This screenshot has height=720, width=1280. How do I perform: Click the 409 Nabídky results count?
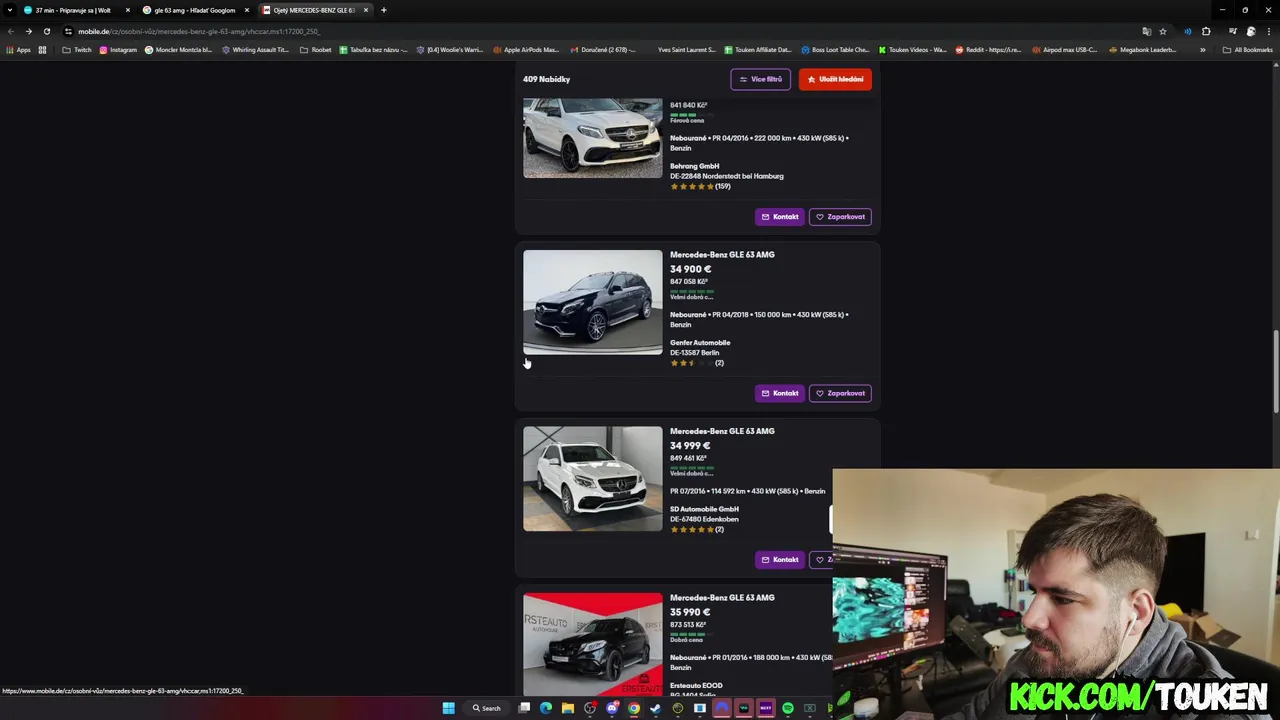click(x=546, y=79)
